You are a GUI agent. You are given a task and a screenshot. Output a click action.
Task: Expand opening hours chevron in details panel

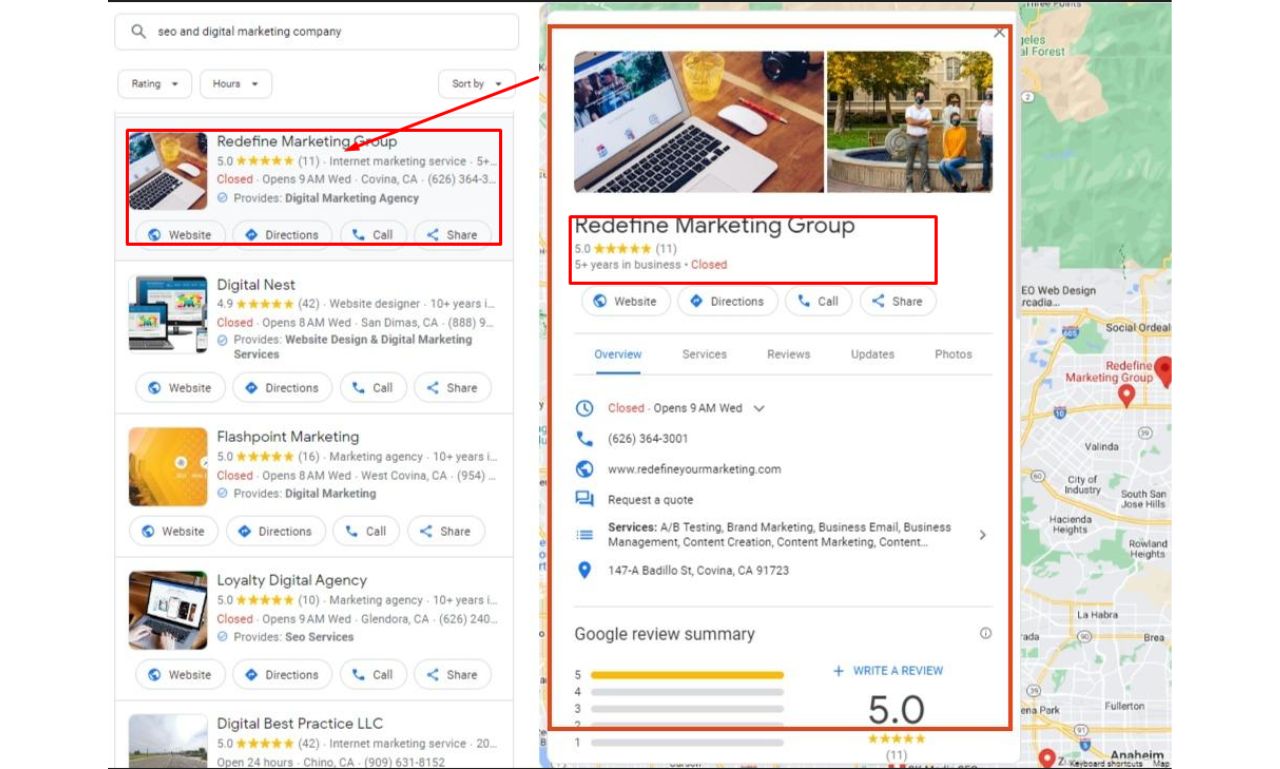pos(759,408)
